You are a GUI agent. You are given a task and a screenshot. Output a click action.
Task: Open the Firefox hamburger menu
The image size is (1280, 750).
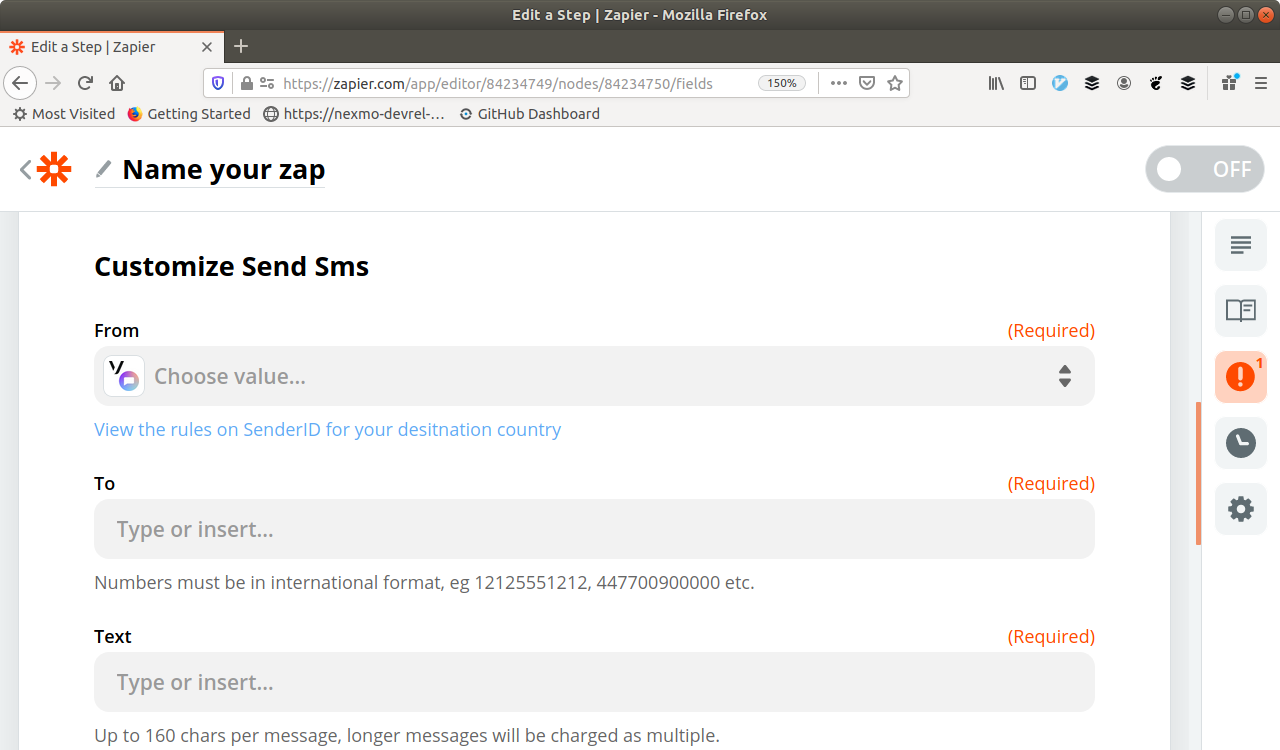(x=1261, y=83)
